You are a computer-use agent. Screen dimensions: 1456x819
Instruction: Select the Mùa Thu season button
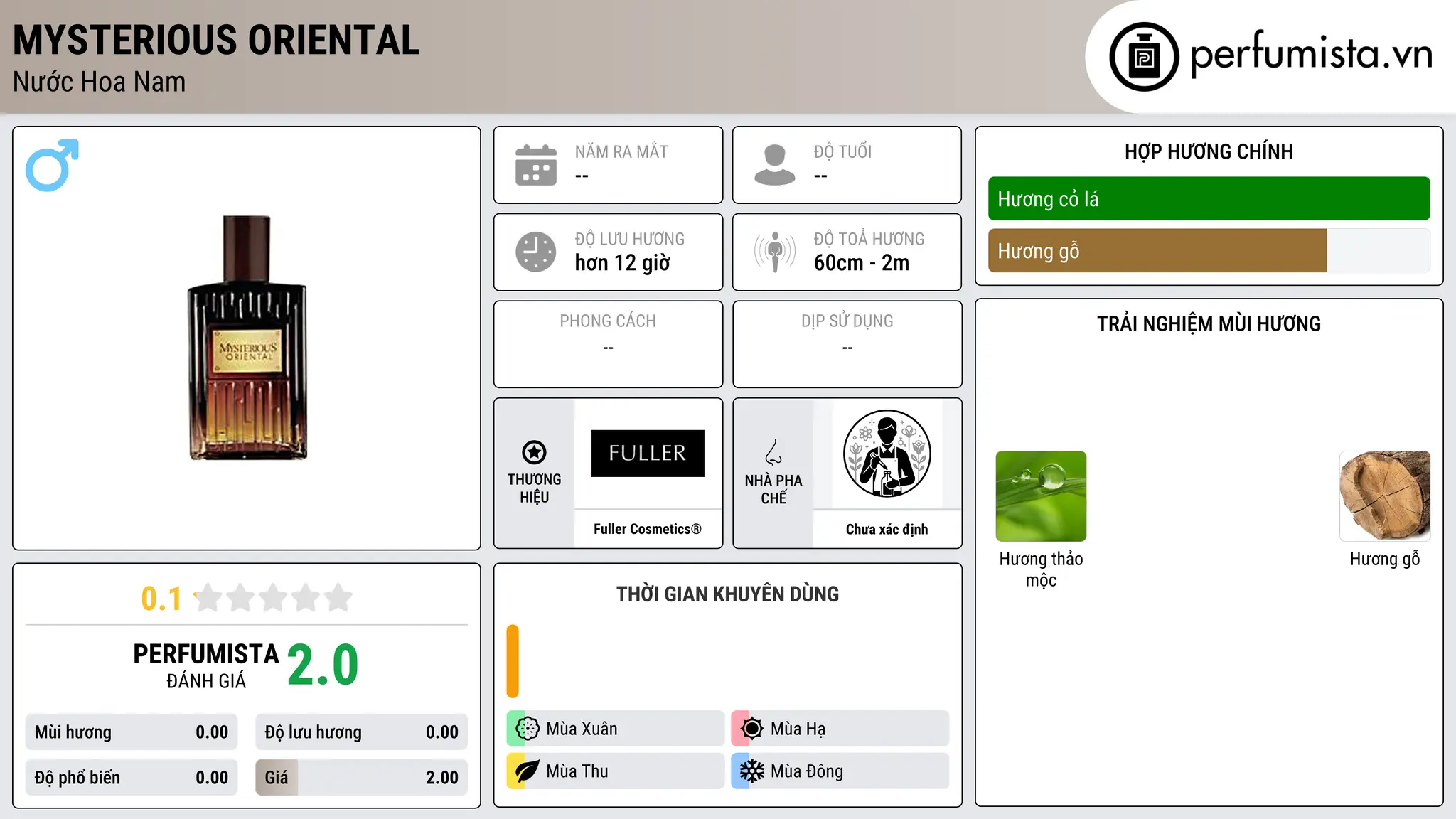click(x=615, y=771)
